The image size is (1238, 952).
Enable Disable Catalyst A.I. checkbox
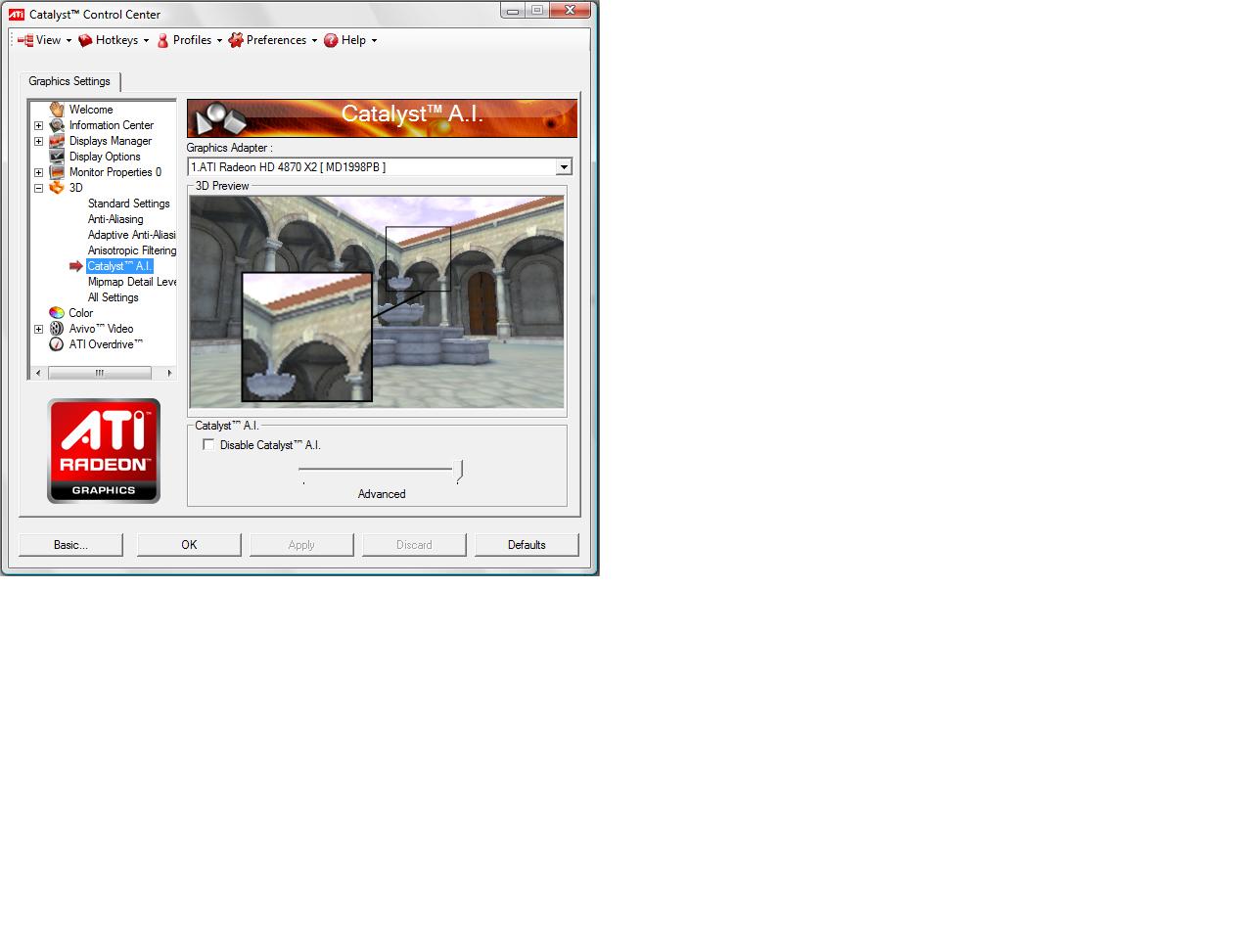coord(208,444)
